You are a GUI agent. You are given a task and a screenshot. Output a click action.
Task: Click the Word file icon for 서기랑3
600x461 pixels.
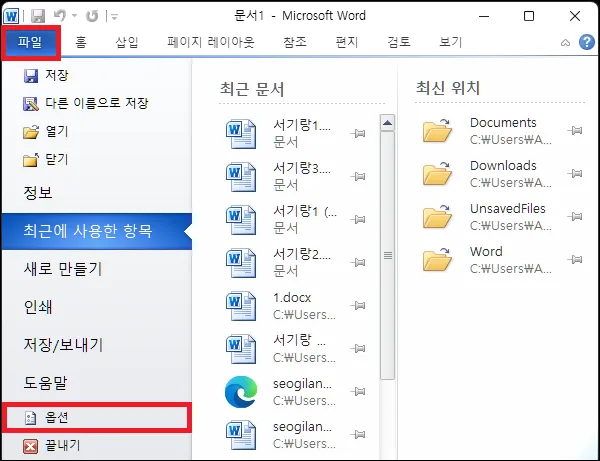coord(241,177)
